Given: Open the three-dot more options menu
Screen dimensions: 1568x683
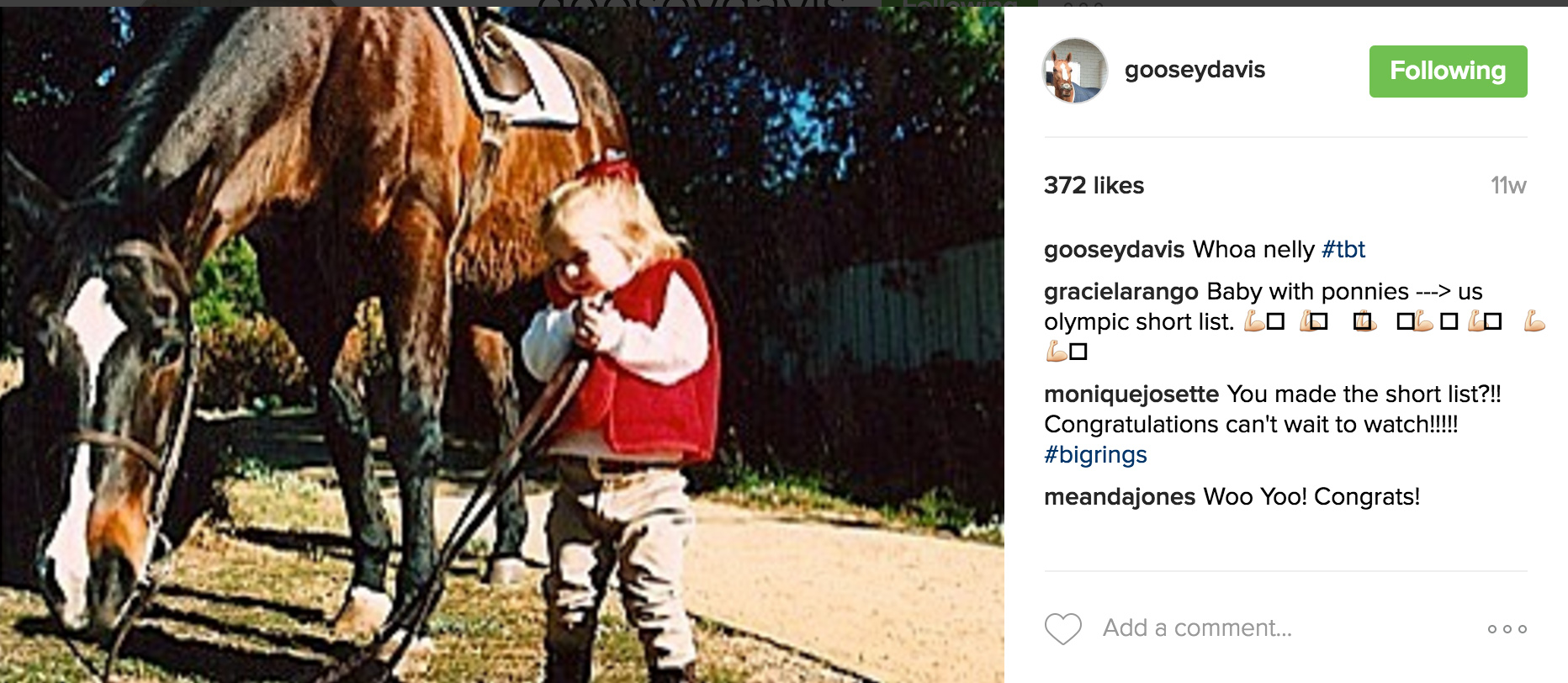Looking at the screenshot, I should [x=1507, y=628].
